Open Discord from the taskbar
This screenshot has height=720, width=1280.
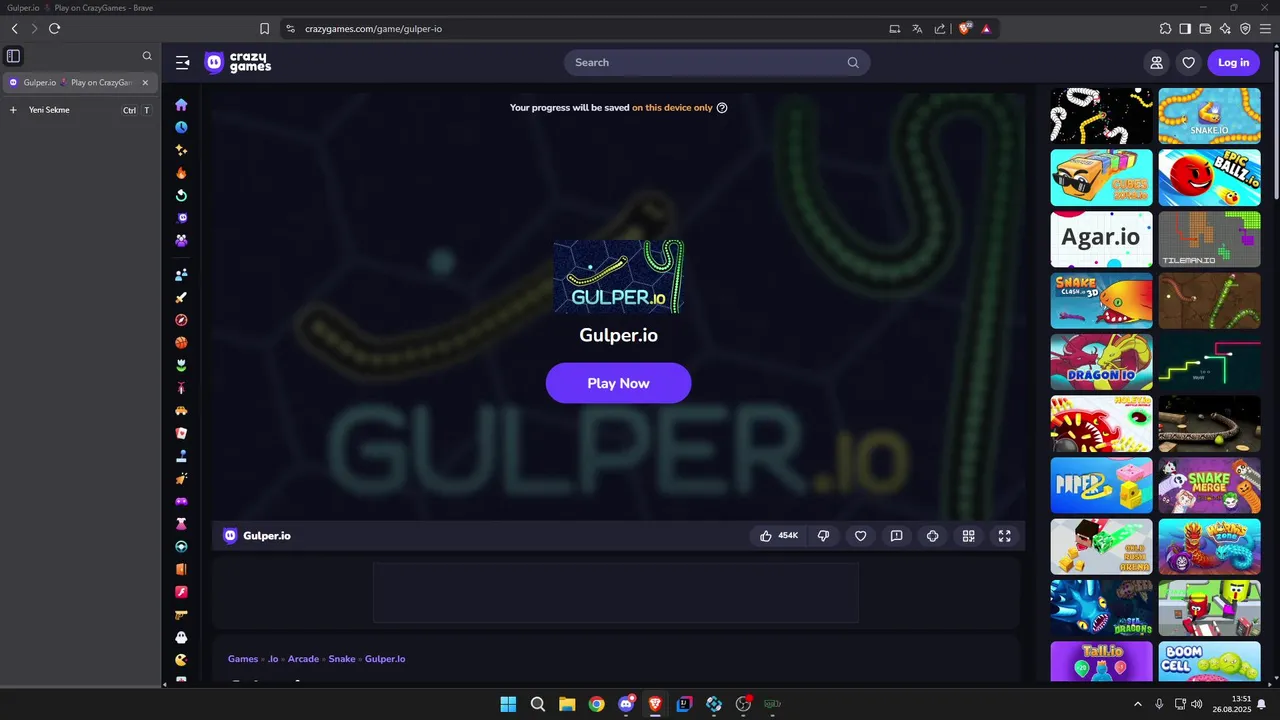point(626,704)
